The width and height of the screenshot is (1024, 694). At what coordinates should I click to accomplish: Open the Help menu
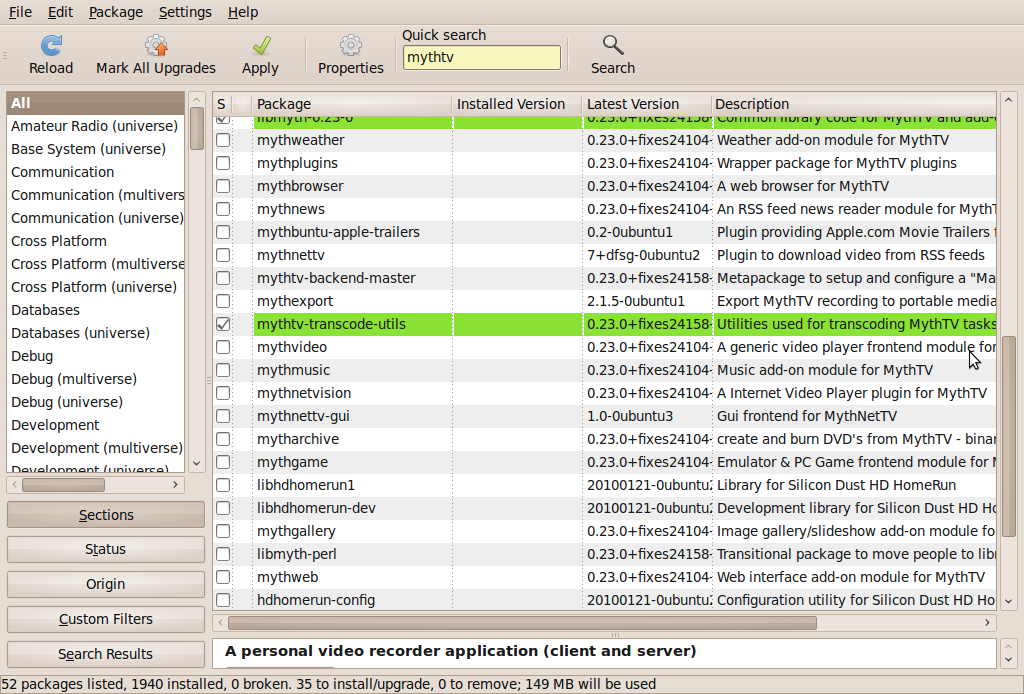242,12
